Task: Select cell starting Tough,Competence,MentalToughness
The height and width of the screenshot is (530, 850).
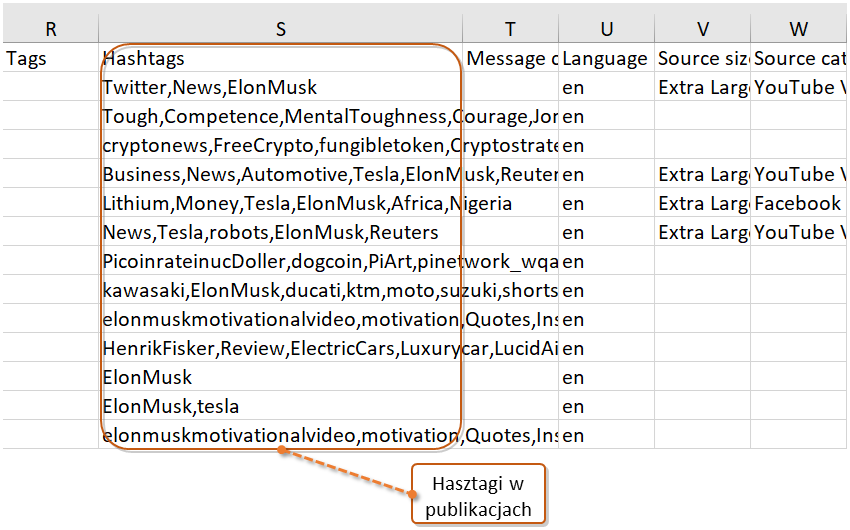Action: tap(280, 116)
